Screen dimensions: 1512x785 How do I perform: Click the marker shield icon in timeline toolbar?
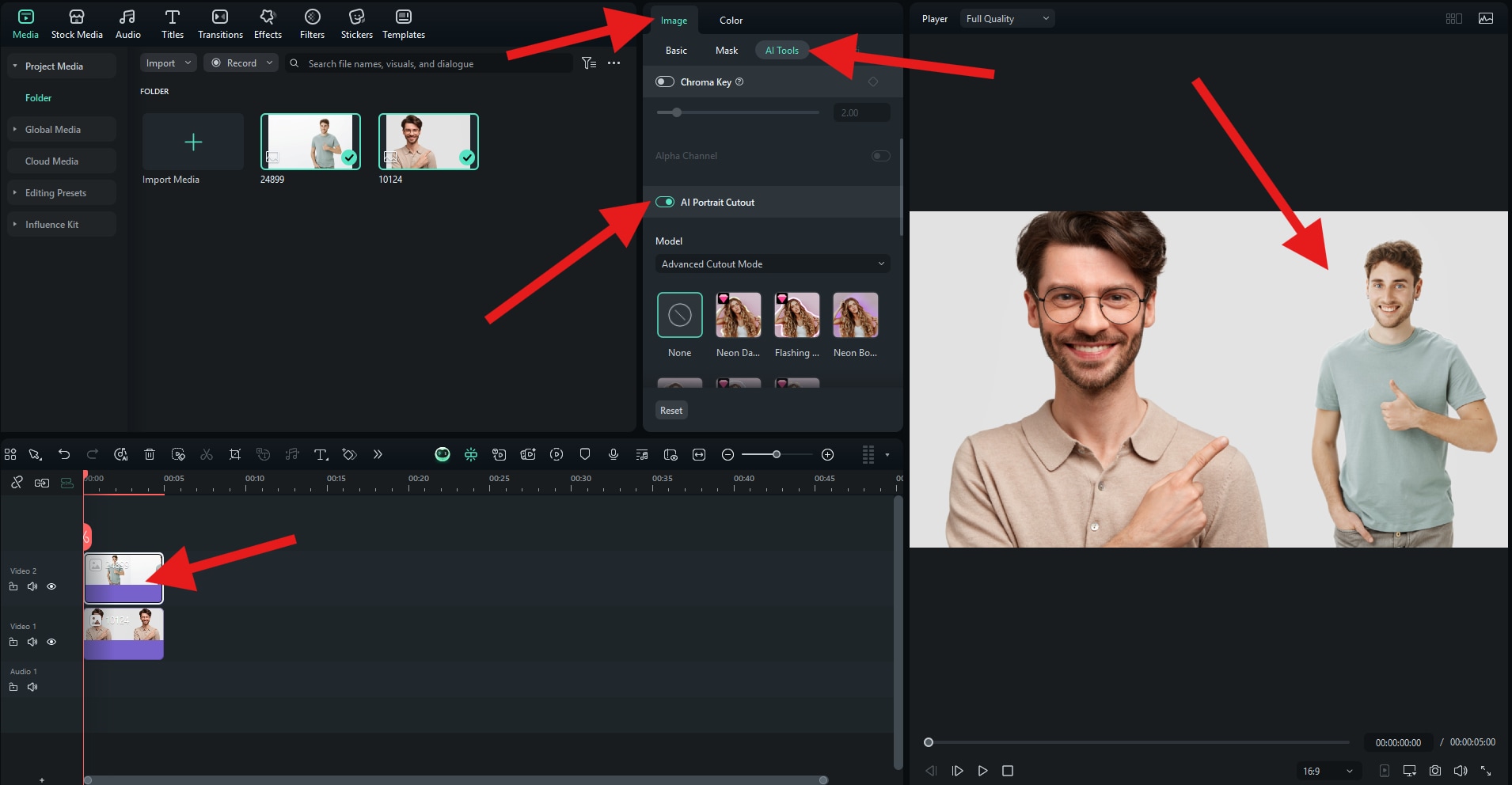pyautogui.click(x=585, y=454)
